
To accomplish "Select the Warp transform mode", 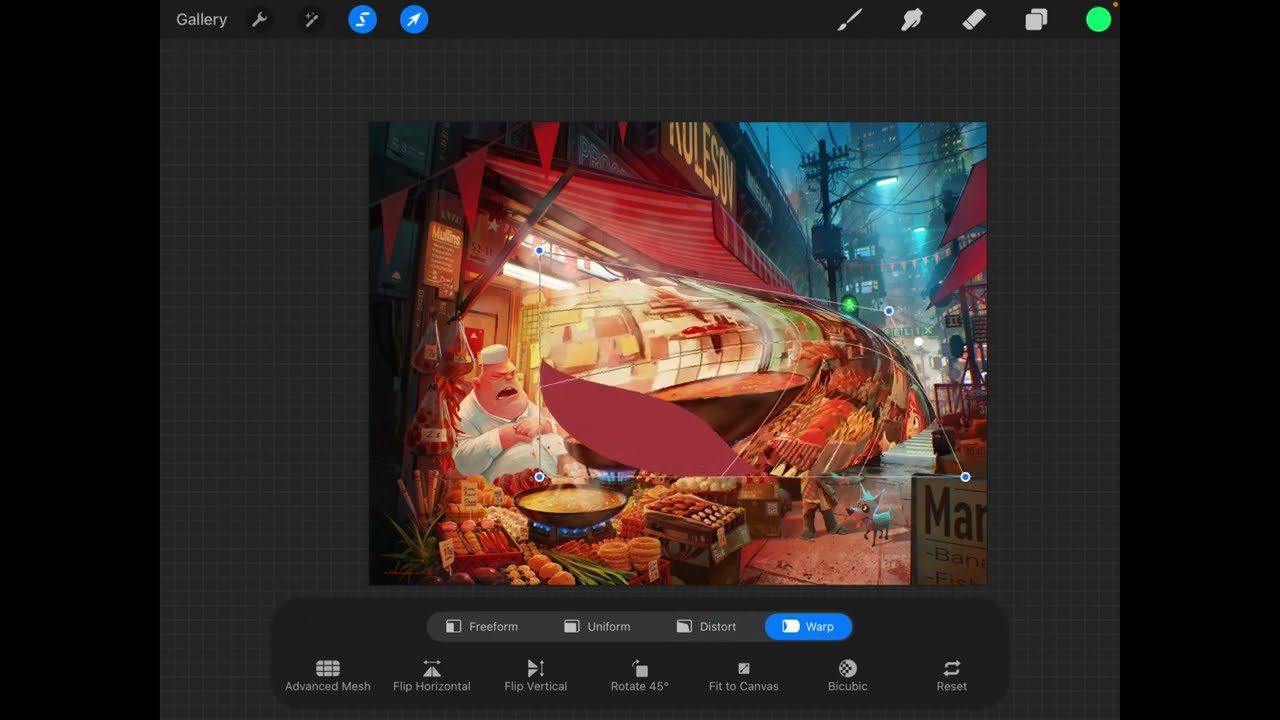I will pyautogui.click(x=808, y=627).
